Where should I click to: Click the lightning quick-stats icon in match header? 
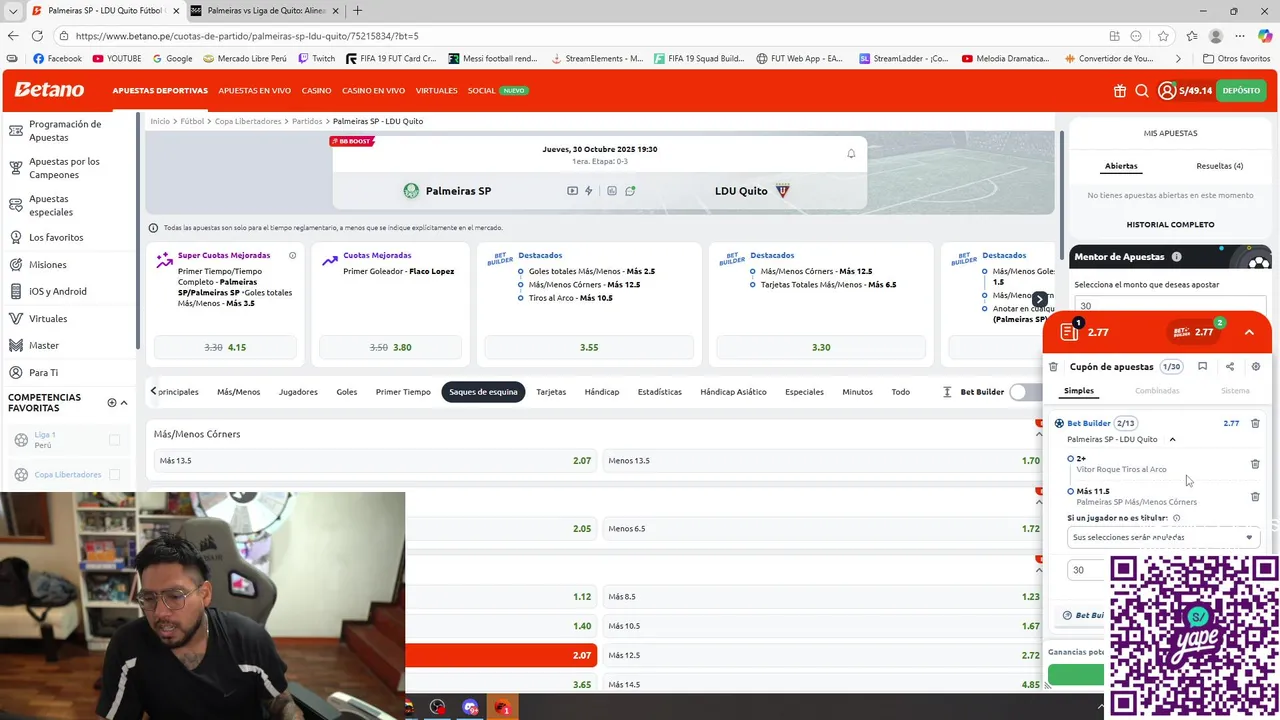pos(589,191)
